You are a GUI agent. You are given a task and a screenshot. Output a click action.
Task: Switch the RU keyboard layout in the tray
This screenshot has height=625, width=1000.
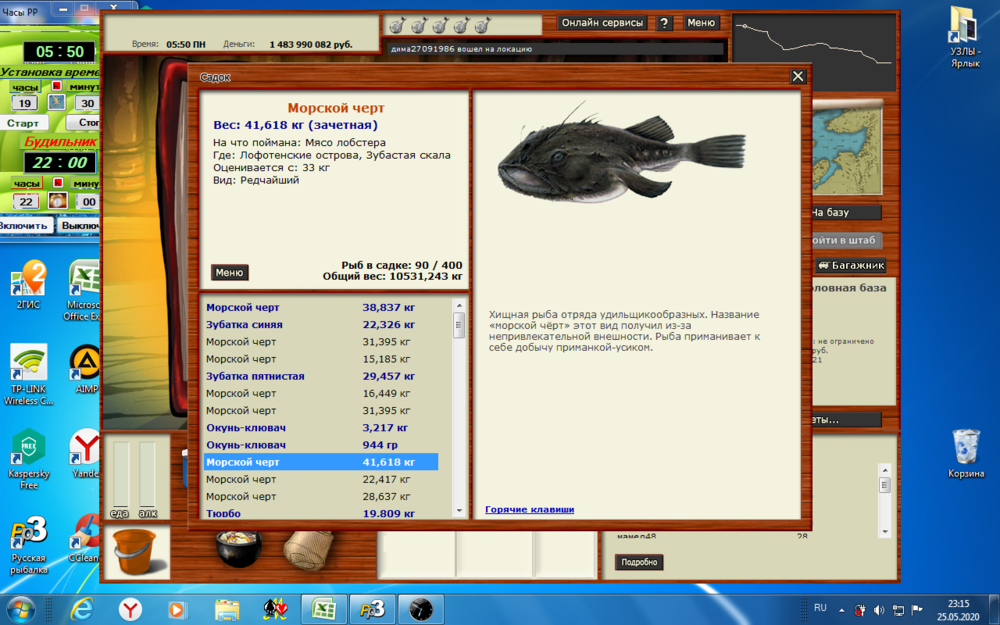(x=820, y=608)
